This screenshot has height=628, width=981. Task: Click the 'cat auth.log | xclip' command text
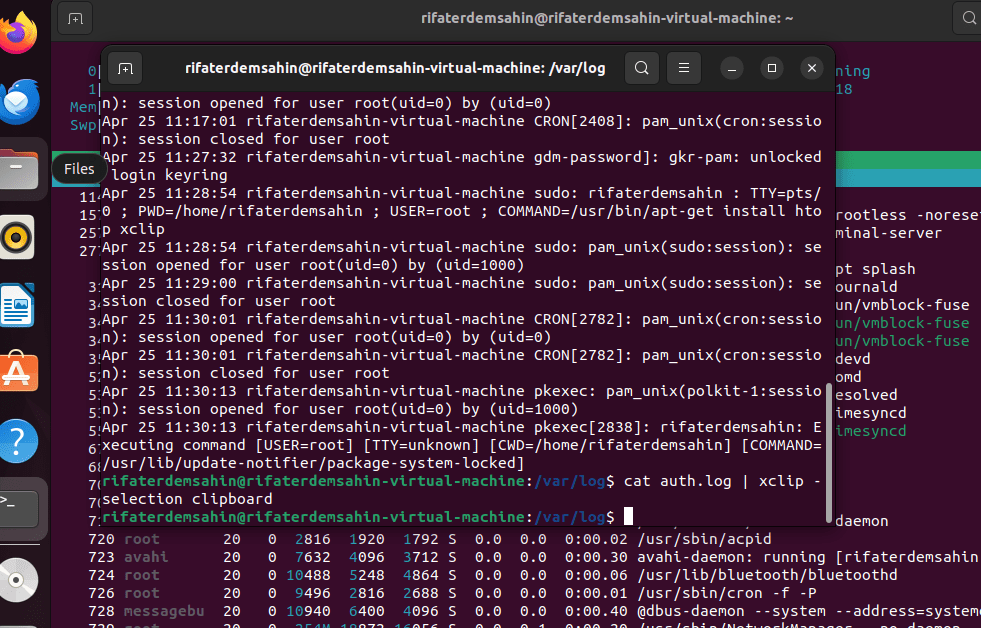click(713, 481)
